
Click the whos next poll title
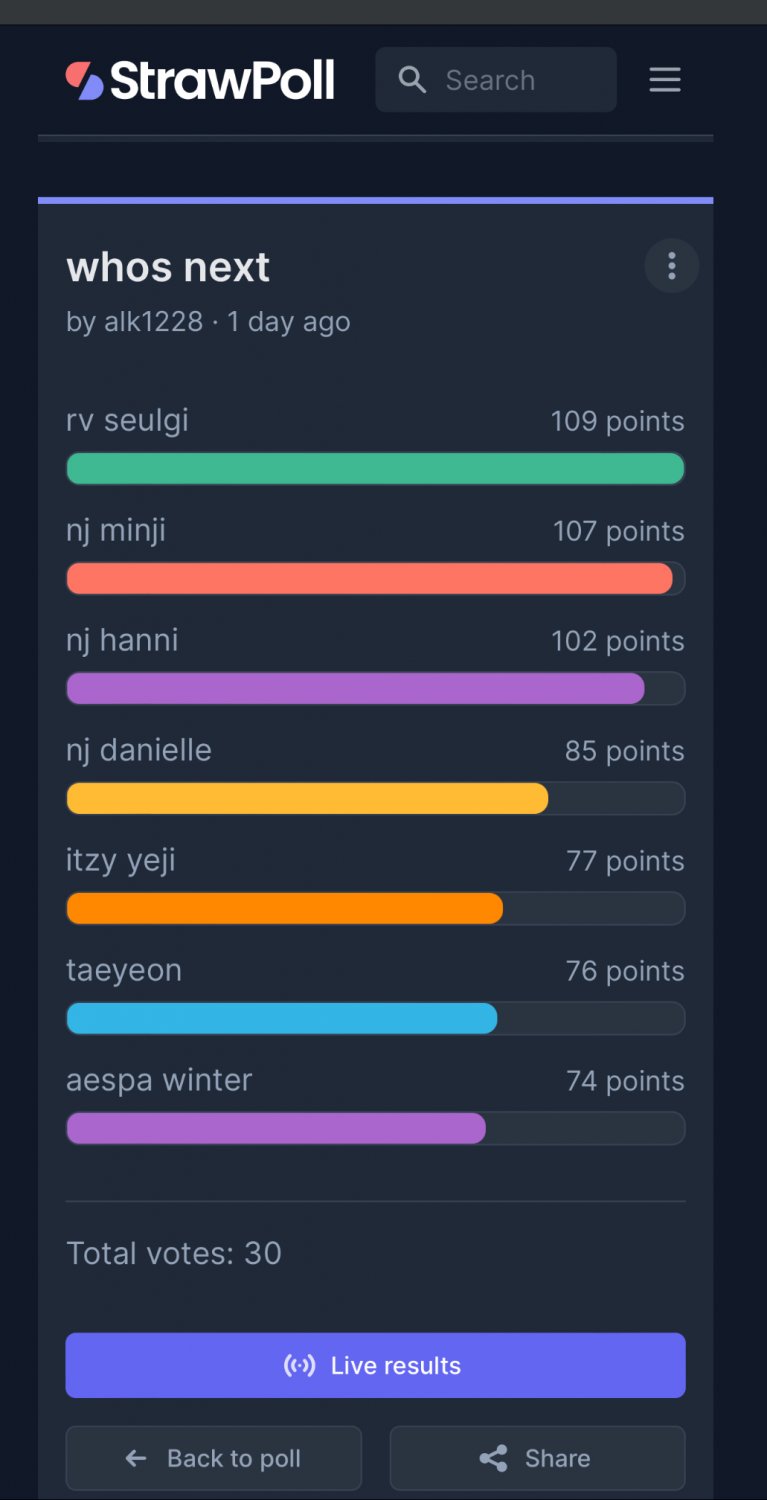coord(168,267)
